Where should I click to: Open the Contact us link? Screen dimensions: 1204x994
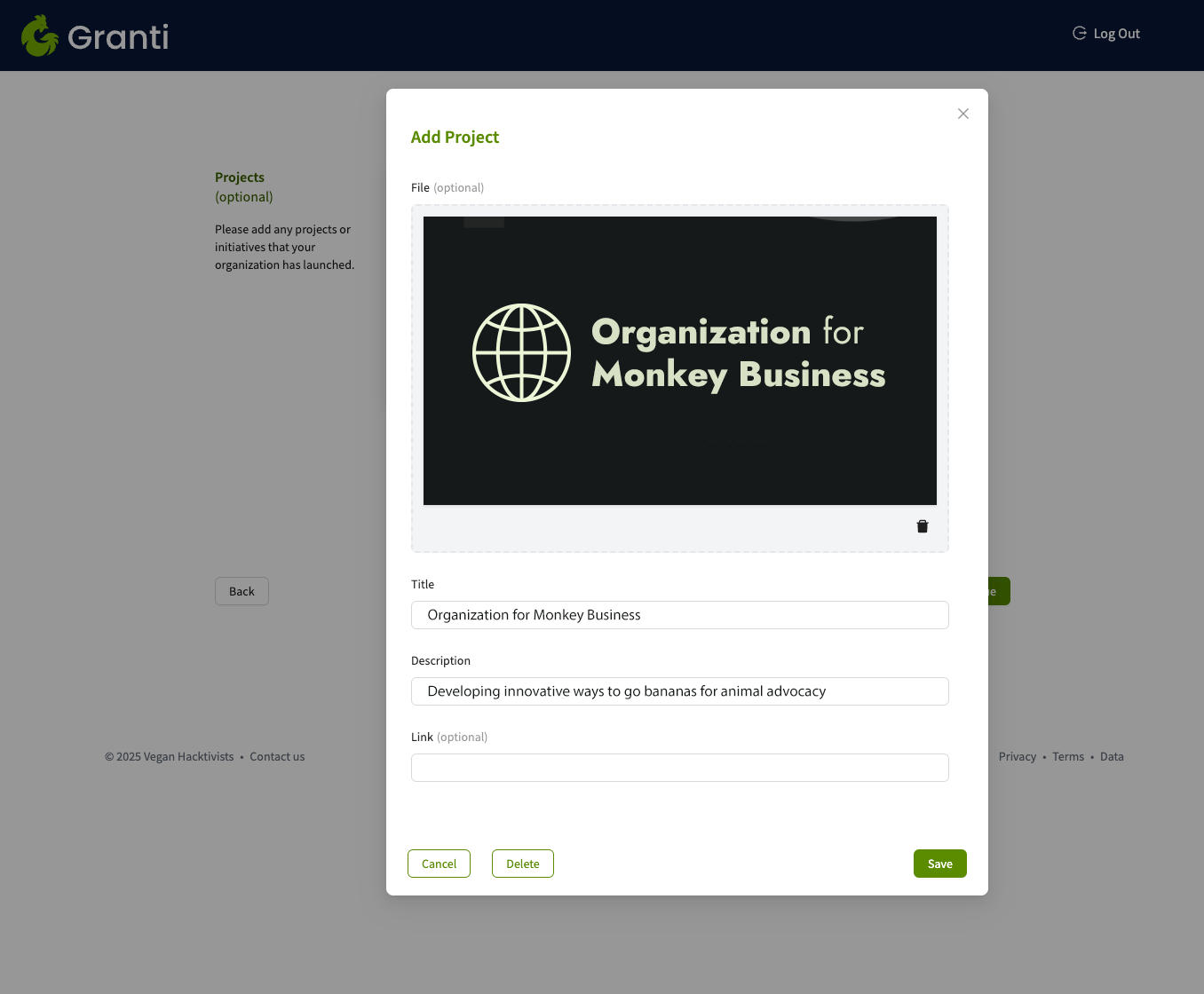pyautogui.click(x=277, y=756)
